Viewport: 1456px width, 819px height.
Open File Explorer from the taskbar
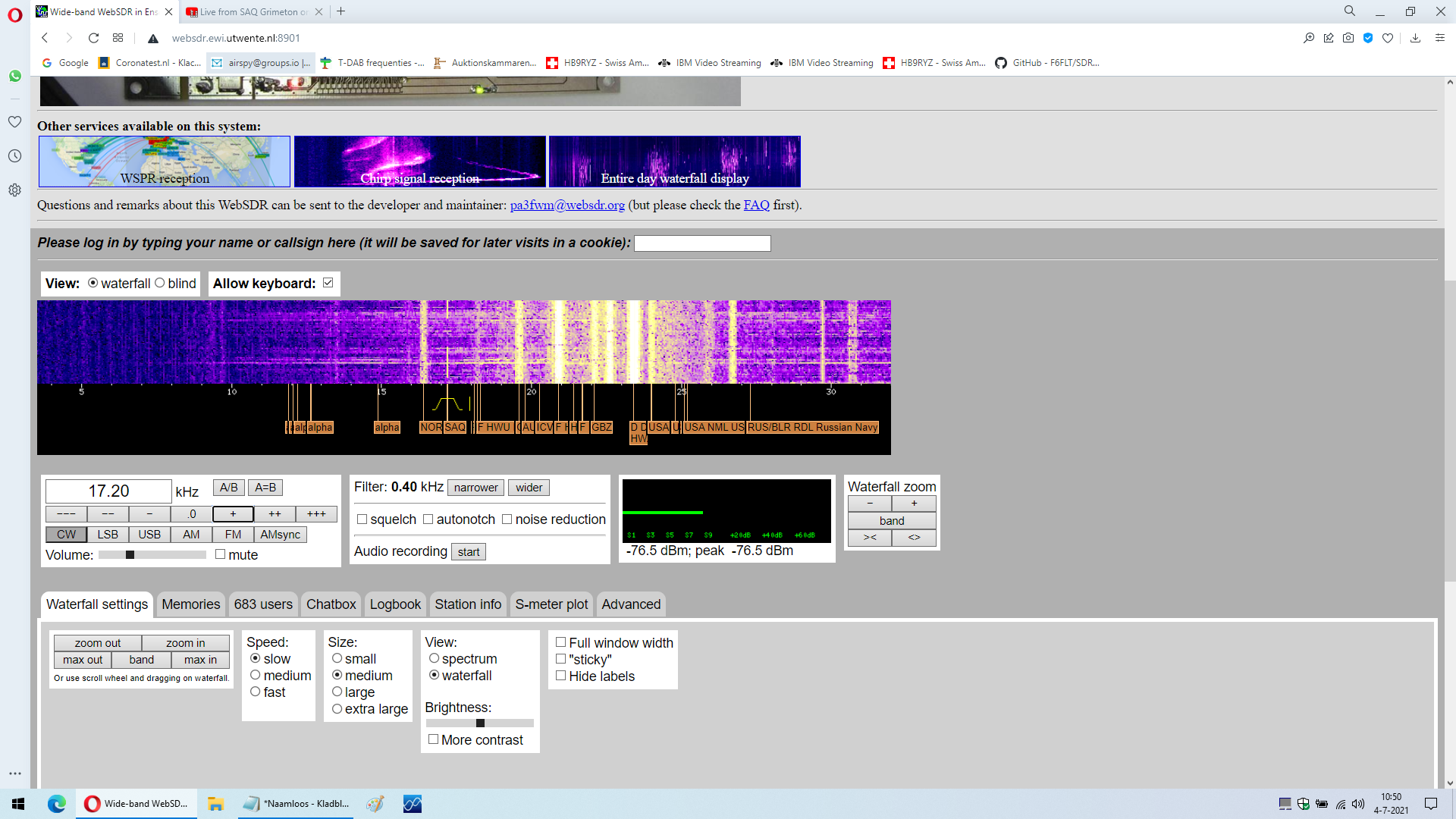click(215, 804)
